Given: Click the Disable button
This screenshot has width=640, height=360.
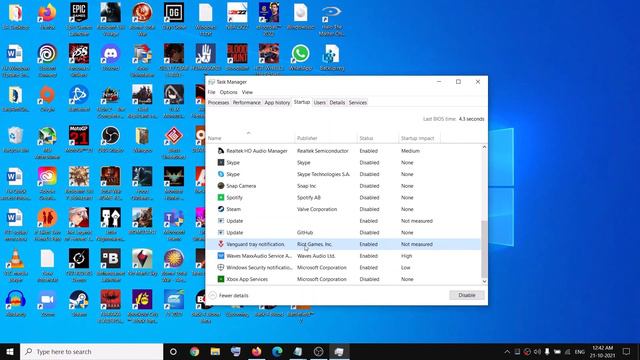Looking at the screenshot, I should click(467, 295).
